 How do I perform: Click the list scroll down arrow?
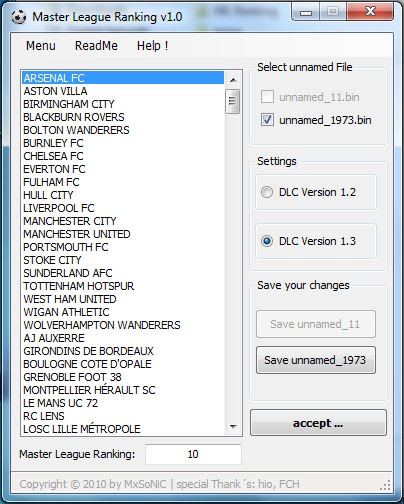coord(233,426)
